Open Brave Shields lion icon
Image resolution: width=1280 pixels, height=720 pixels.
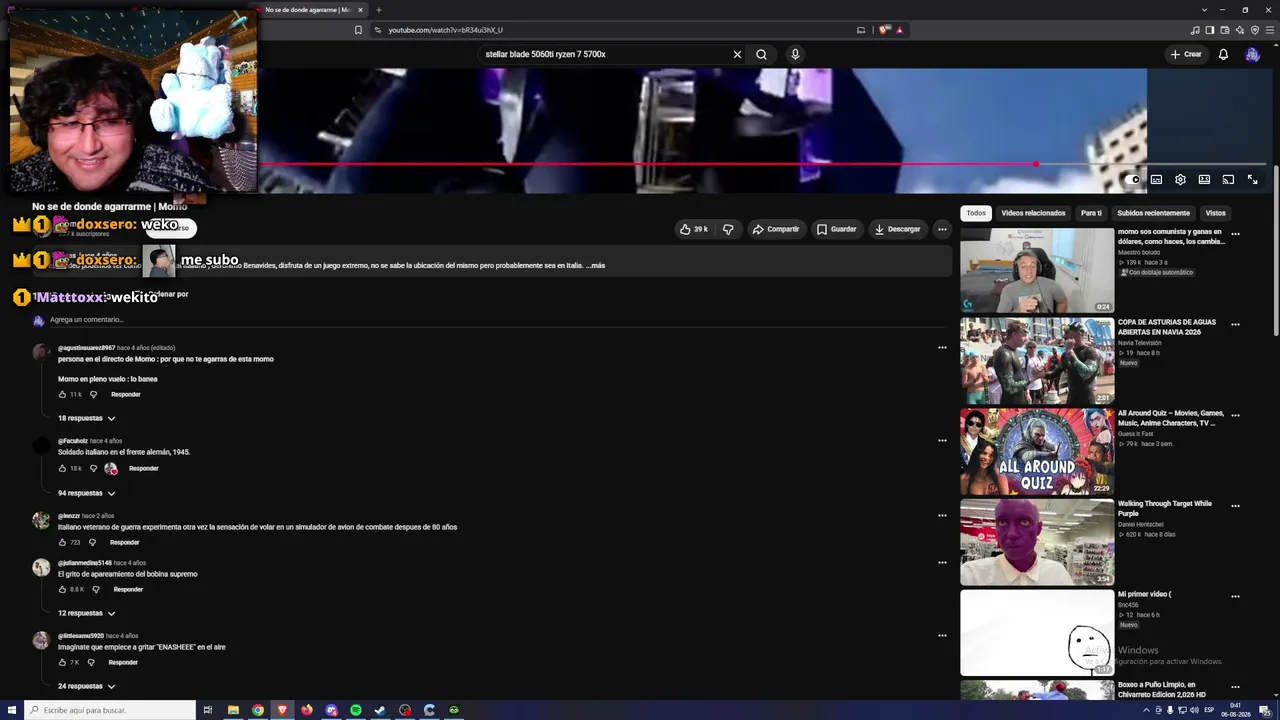[884, 30]
